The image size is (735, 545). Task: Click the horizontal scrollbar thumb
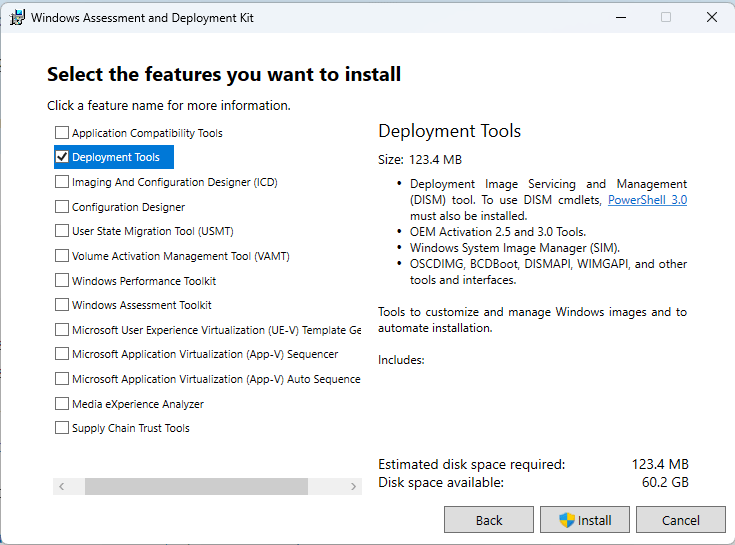[x=196, y=486]
